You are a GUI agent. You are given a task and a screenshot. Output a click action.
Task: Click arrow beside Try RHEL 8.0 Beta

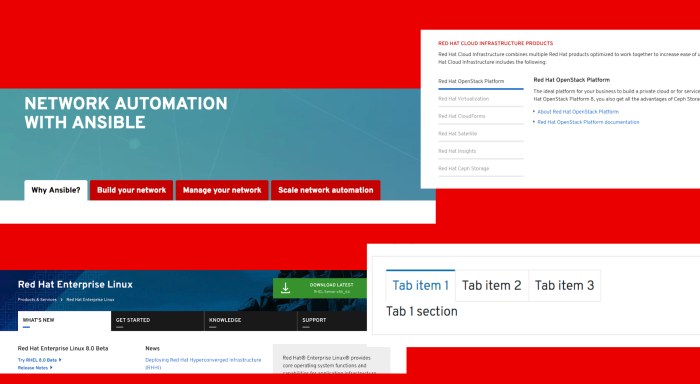tap(60, 360)
